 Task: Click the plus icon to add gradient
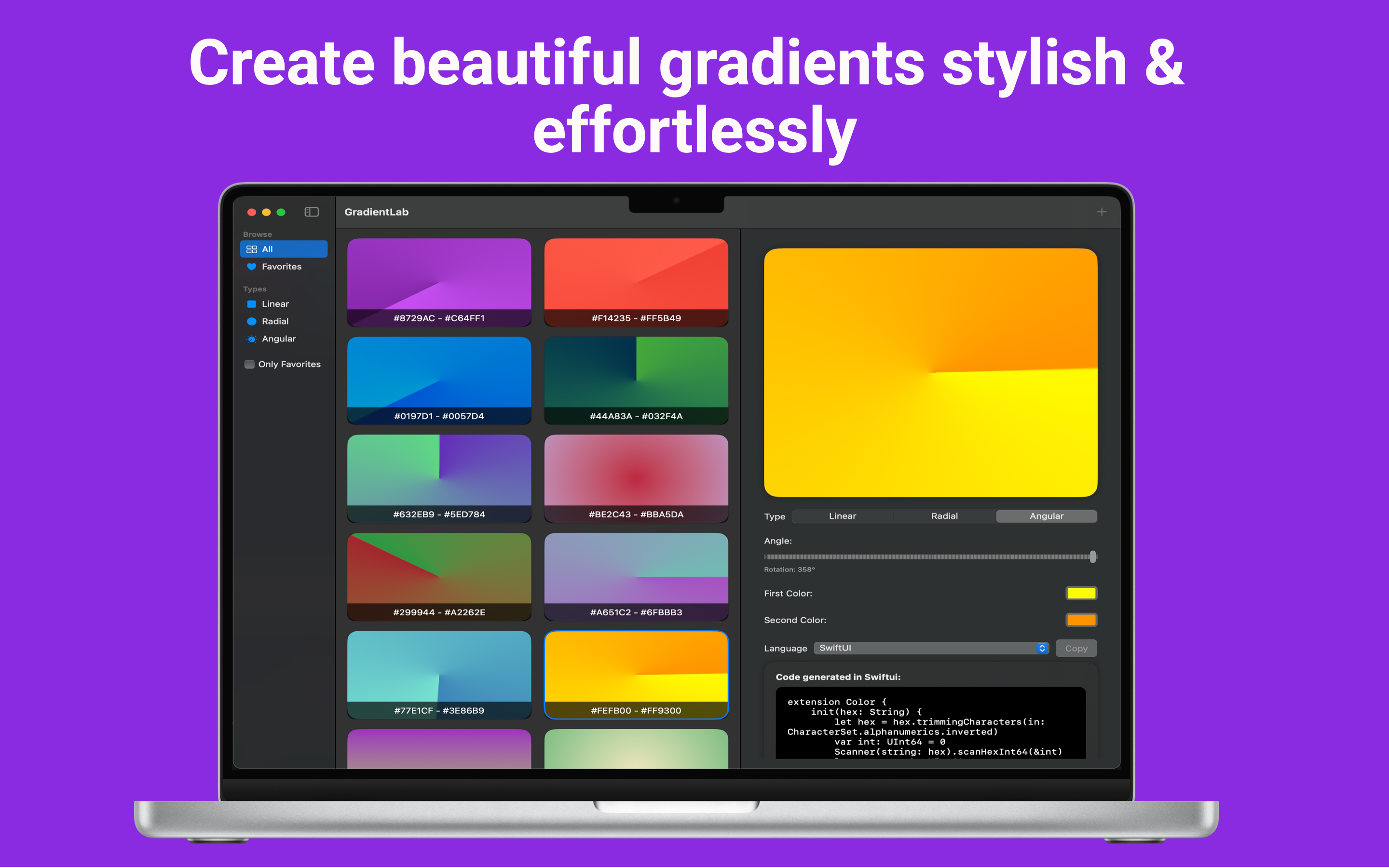pyautogui.click(x=1101, y=212)
